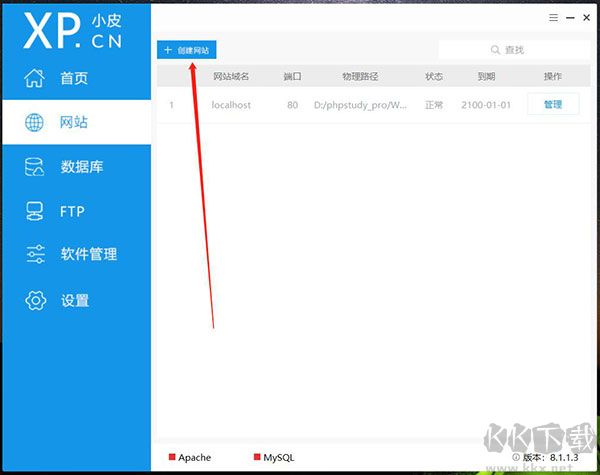Click the MySQL label in status bar
Screen dimensions: 600x475
(279, 457)
